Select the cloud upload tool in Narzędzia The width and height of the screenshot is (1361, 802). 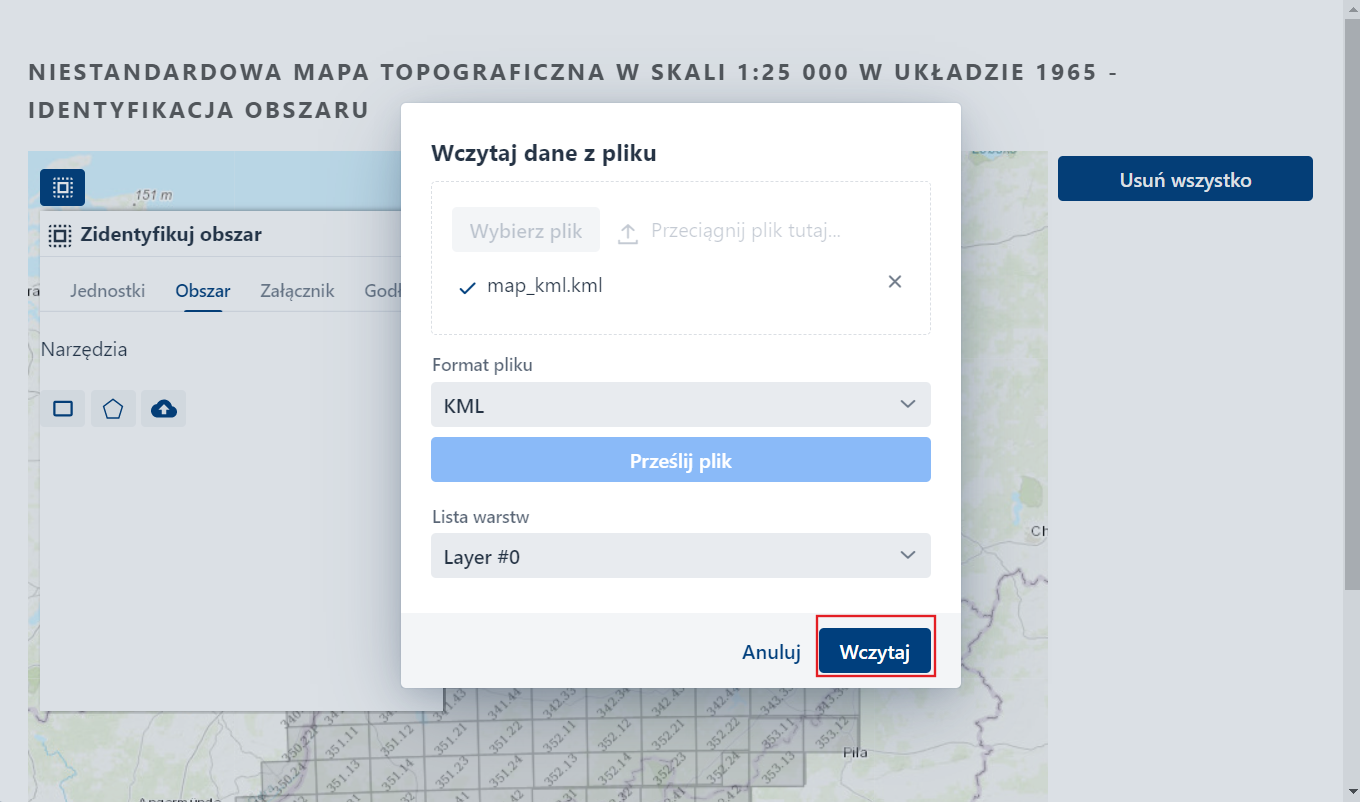[x=163, y=408]
